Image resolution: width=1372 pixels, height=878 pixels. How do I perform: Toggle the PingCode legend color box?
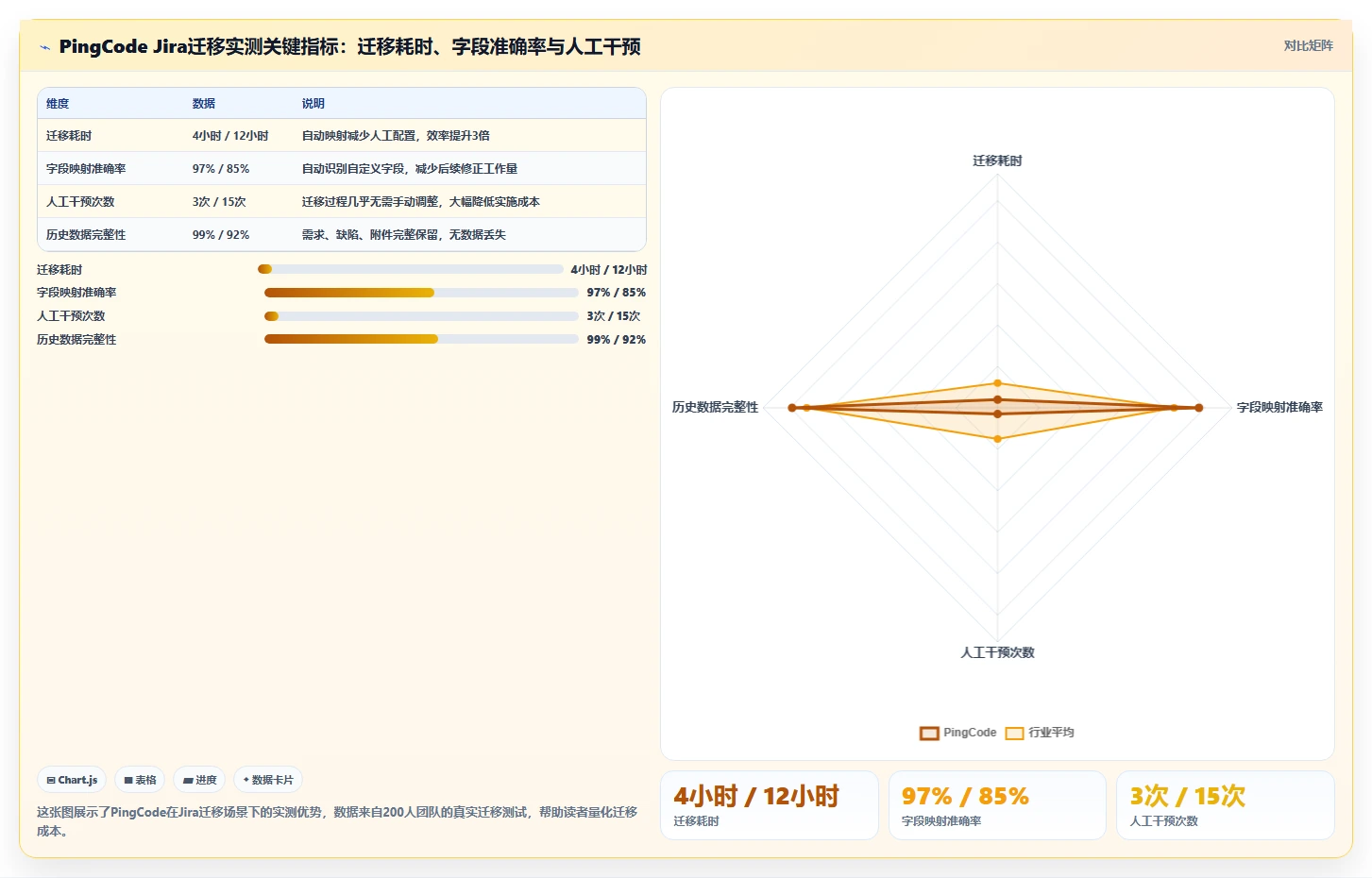click(929, 734)
